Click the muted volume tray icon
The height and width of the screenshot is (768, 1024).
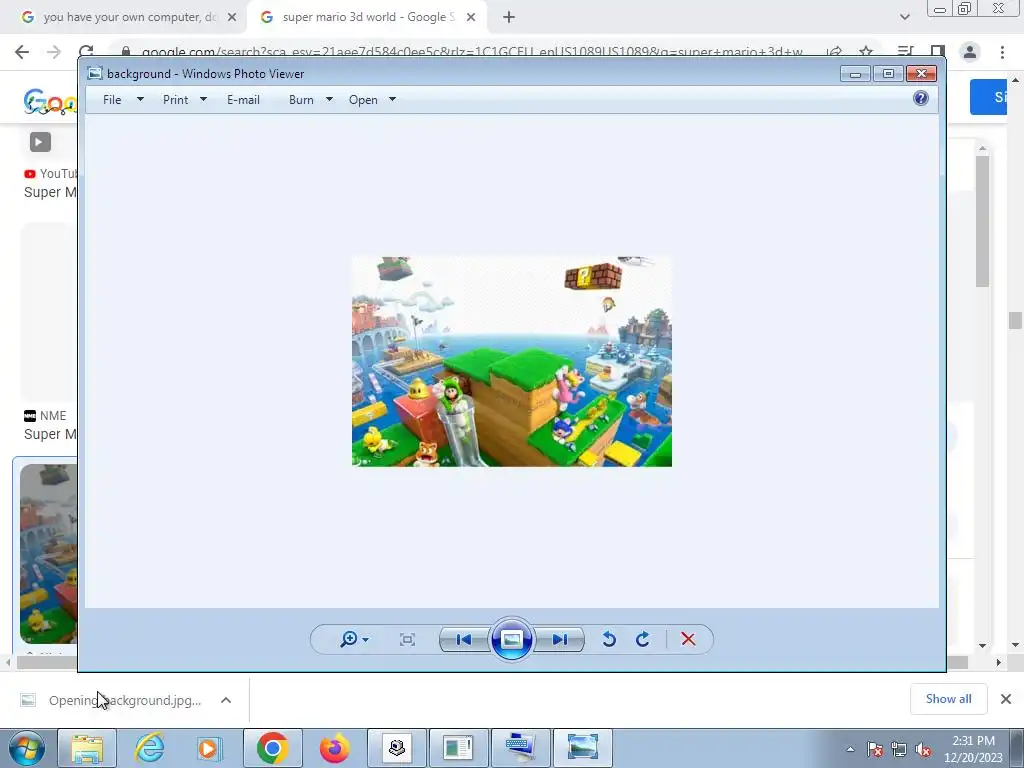923,749
